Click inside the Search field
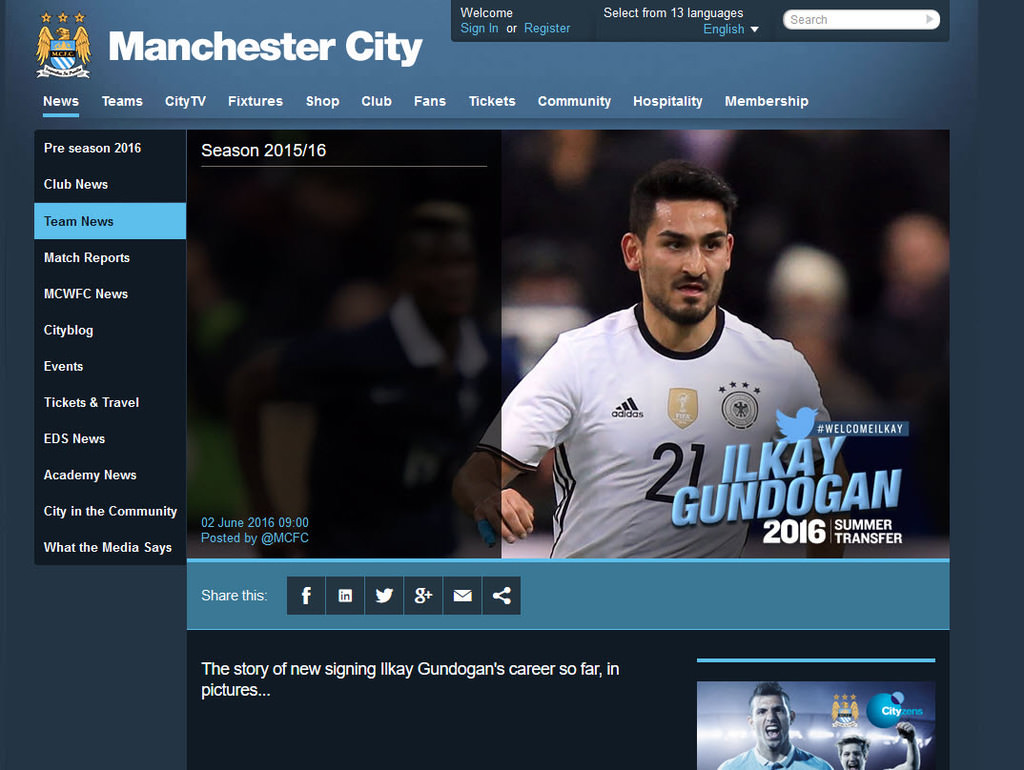Image resolution: width=1024 pixels, height=770 pixels. click(x=853, y=19)
